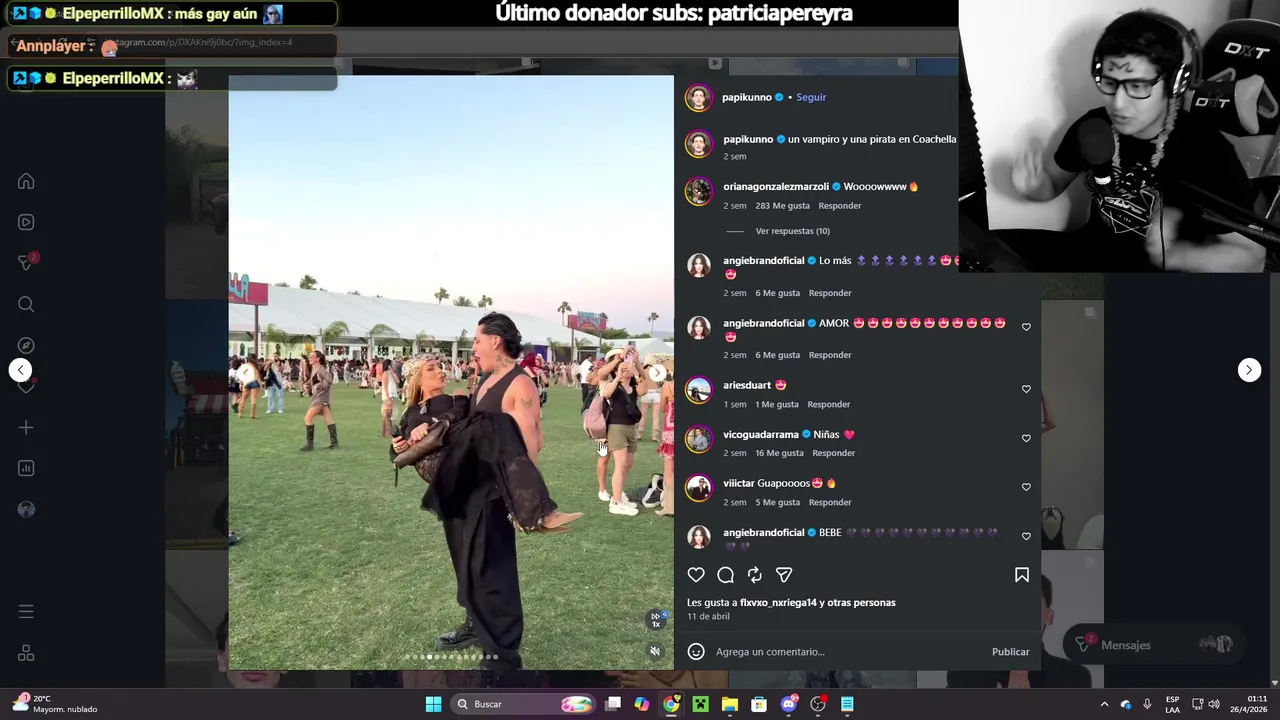The image size is (1280, 720).
Task: Open the Mensajes floating panel
Action: [1152, 645]
